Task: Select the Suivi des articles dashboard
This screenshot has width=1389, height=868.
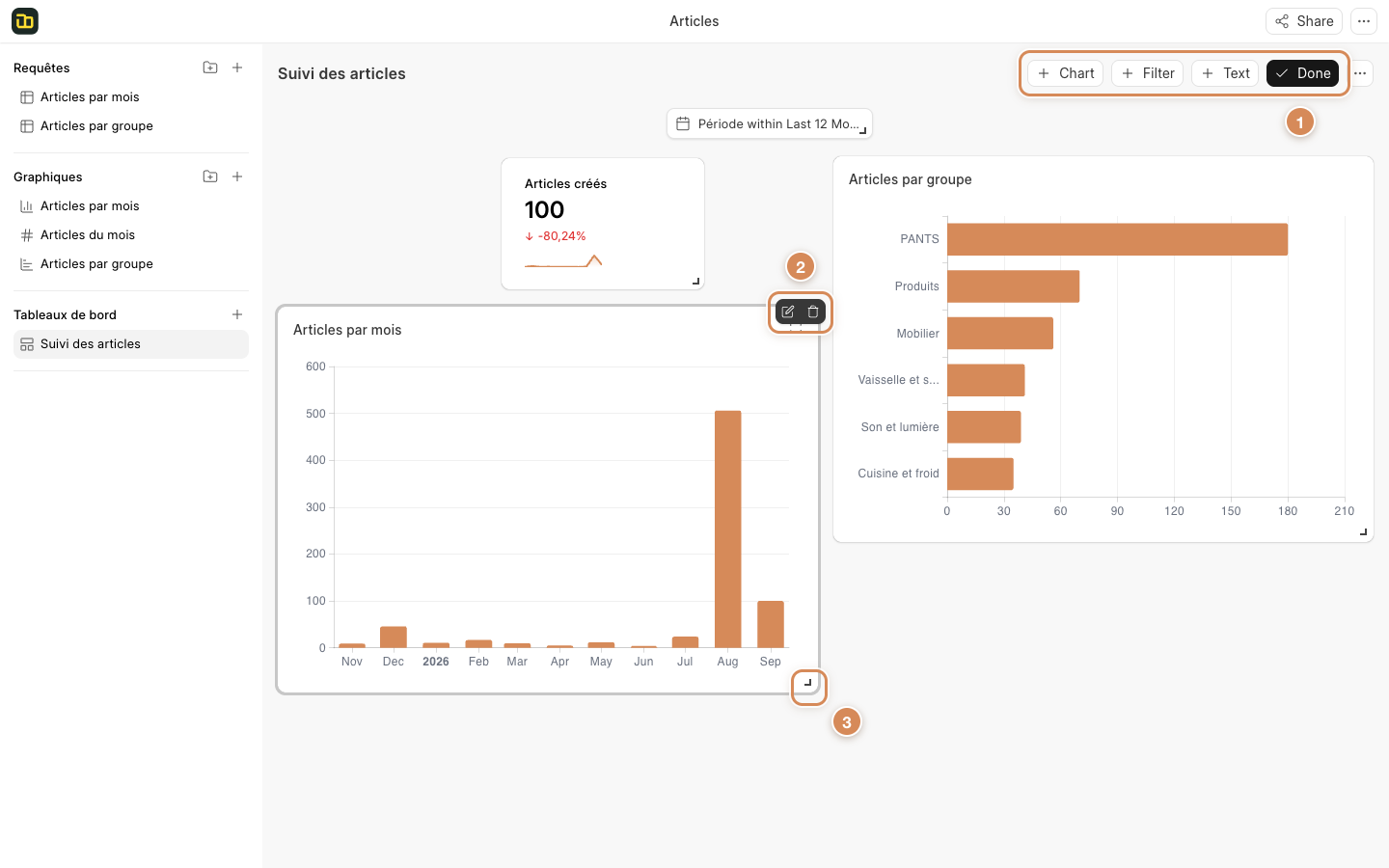Action: tap(131, 344)
